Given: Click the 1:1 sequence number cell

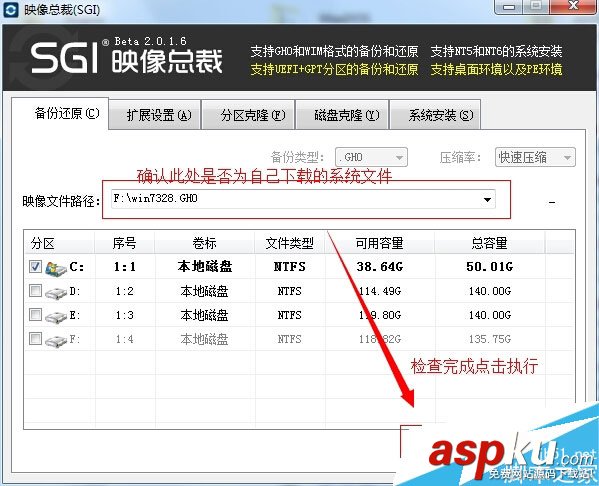Looking at the screenshot, I should (125, 267).
